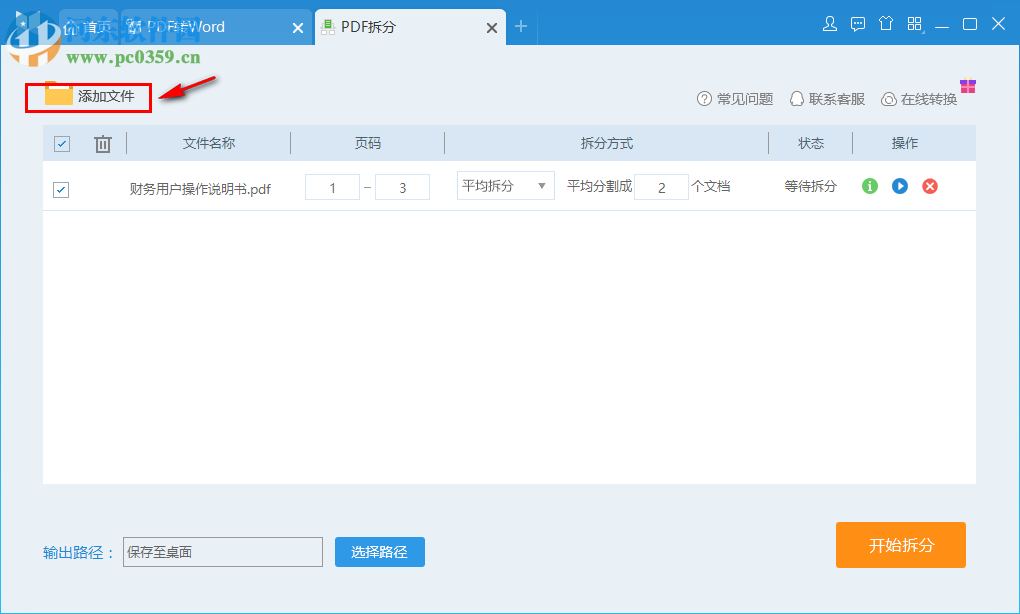The image size is (1020, 614).
Task: Open the 平均拆分 split mode dropdown
Action: (x=505, y=185)
